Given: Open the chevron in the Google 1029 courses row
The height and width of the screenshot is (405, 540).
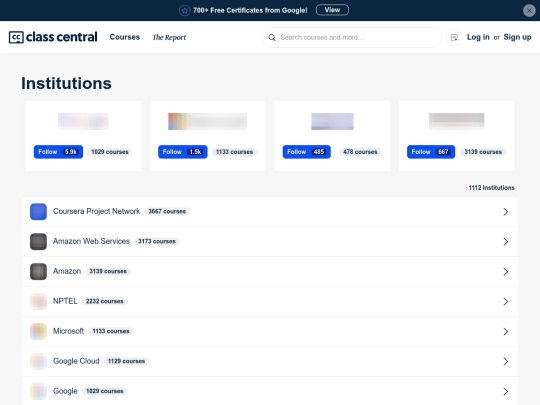Looking at the screenshot, I should 506,392.
